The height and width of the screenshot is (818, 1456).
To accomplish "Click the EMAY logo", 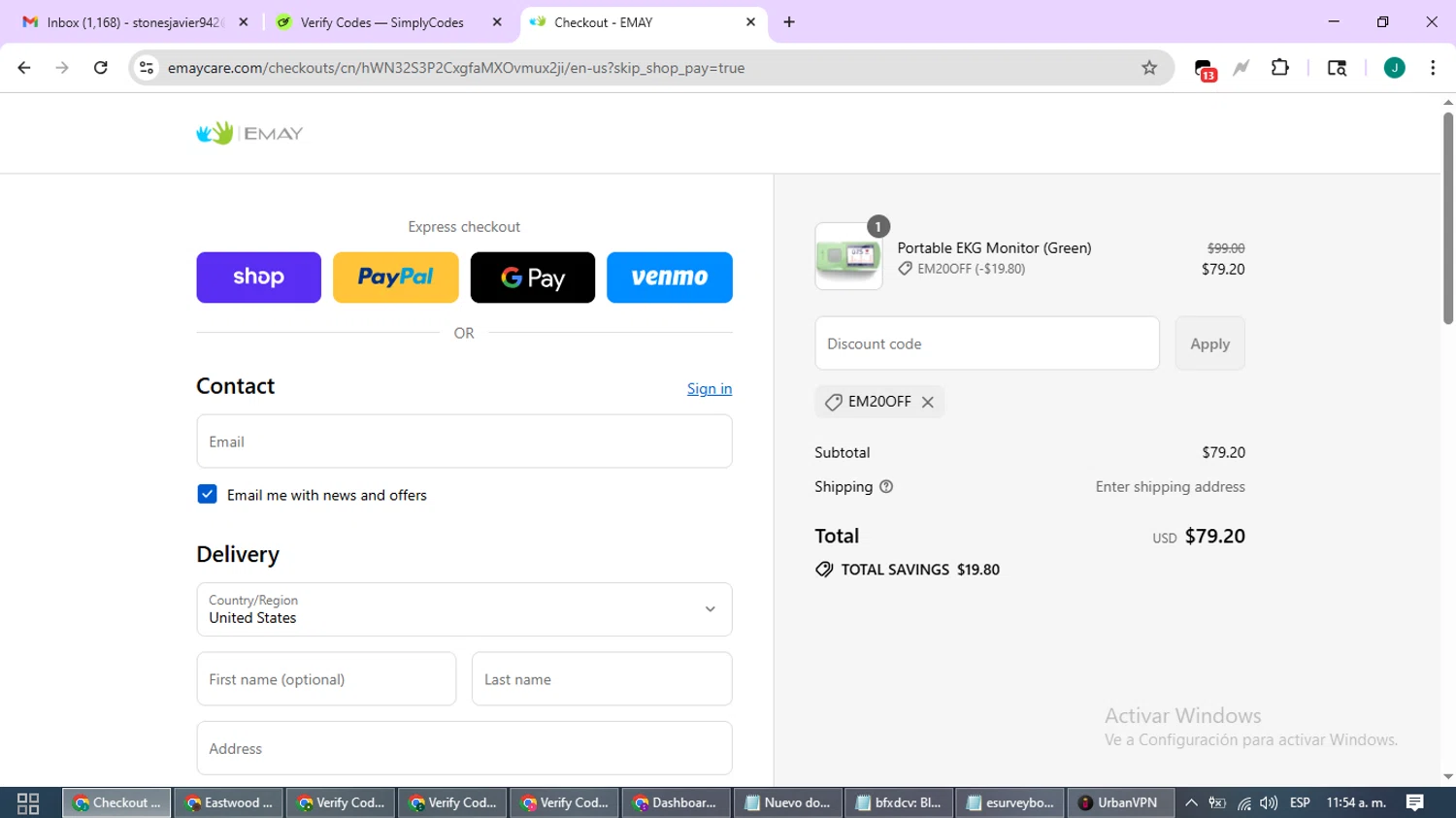I will (249, 133).
